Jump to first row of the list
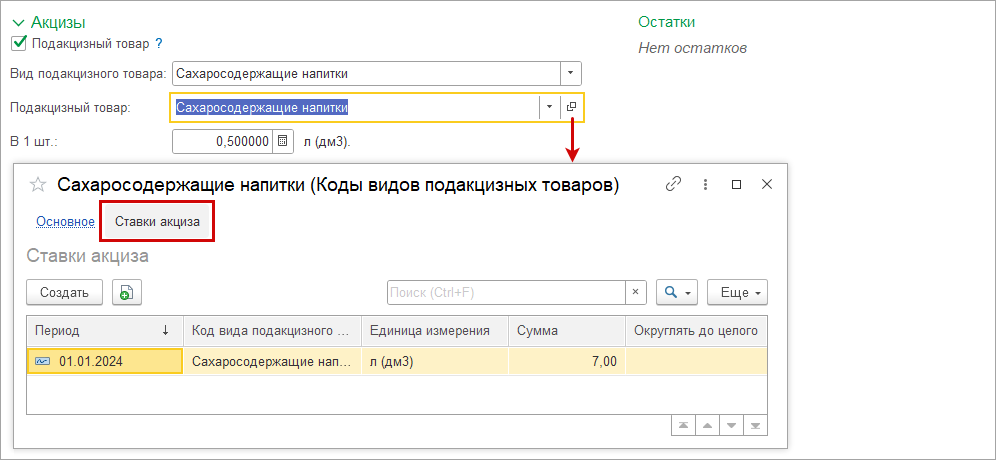 coord(683,425)
